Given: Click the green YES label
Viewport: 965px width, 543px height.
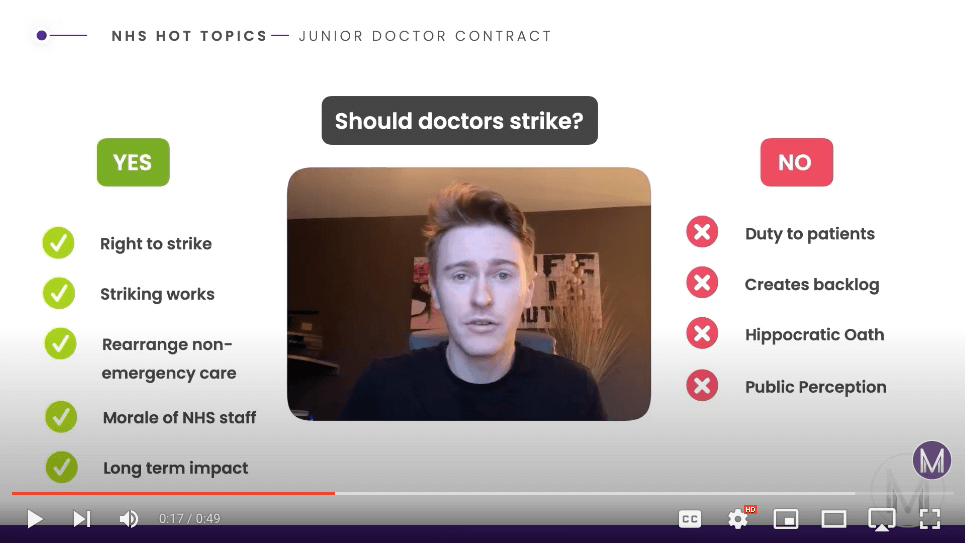Looking at the screenshot, I should pyautogui.click(x=133, y=162).
